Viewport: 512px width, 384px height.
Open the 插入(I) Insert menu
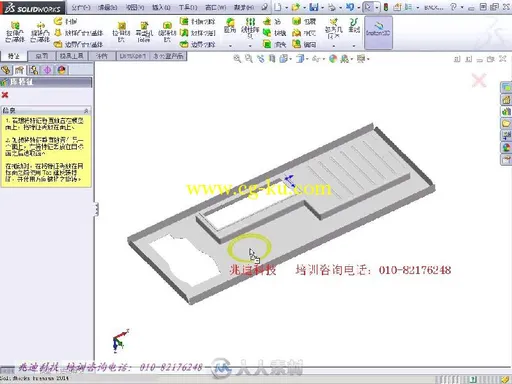click(161, 7)
